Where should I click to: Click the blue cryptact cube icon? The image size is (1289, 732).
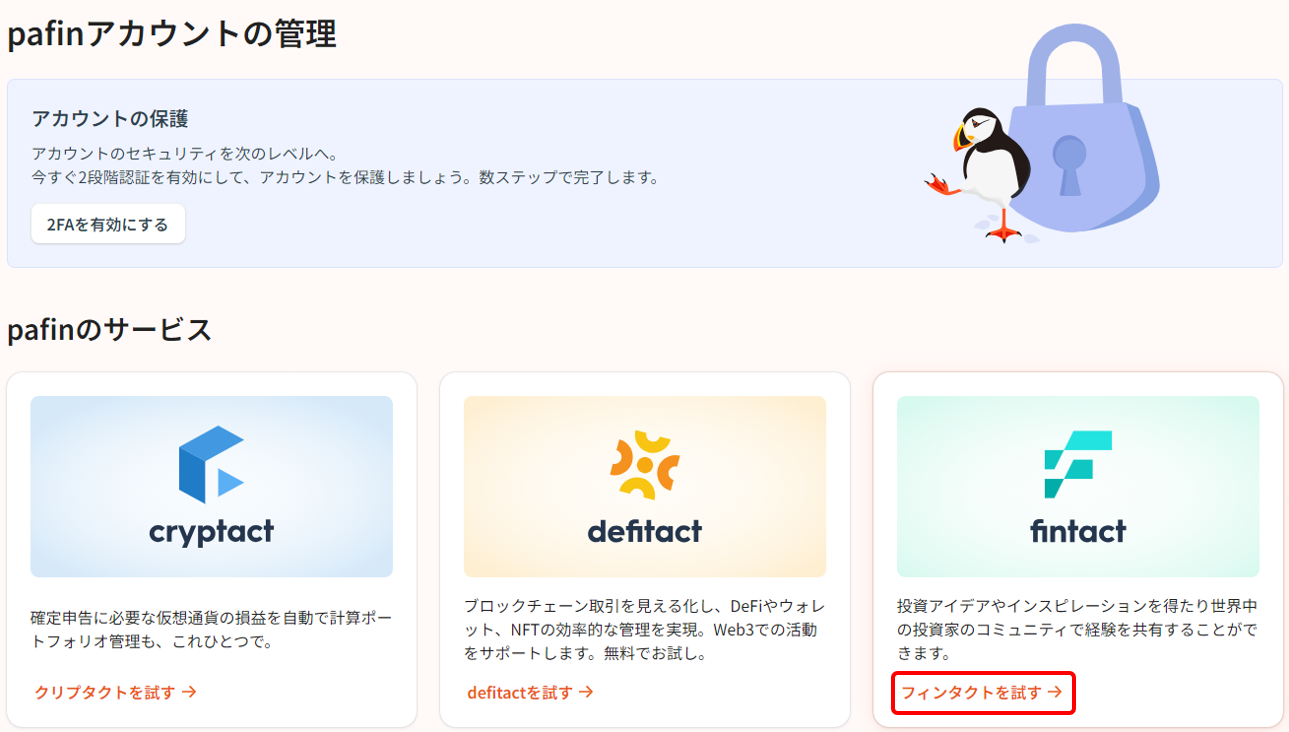211,463
